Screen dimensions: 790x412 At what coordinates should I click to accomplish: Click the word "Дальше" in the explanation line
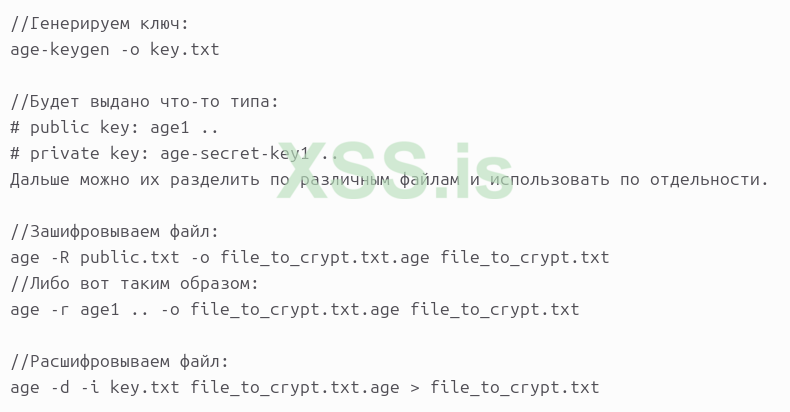pos(40,179)
